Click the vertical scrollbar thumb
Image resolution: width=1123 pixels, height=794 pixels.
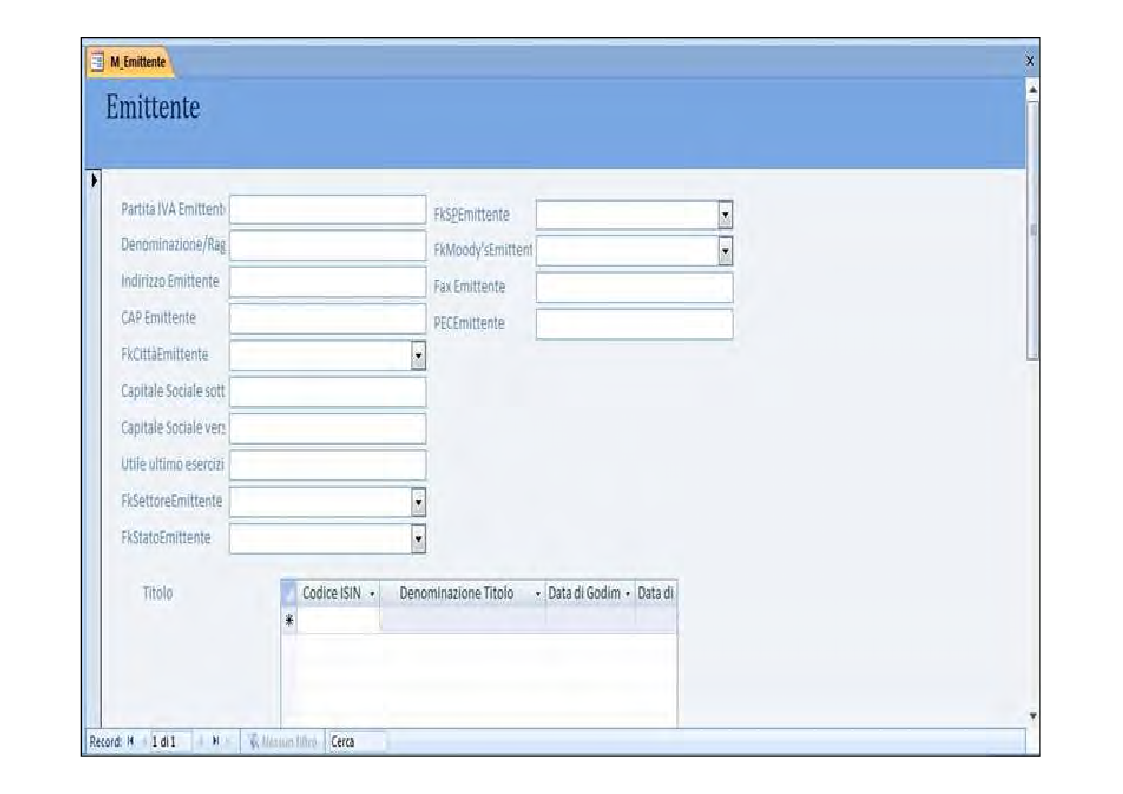click(1033, 229)
